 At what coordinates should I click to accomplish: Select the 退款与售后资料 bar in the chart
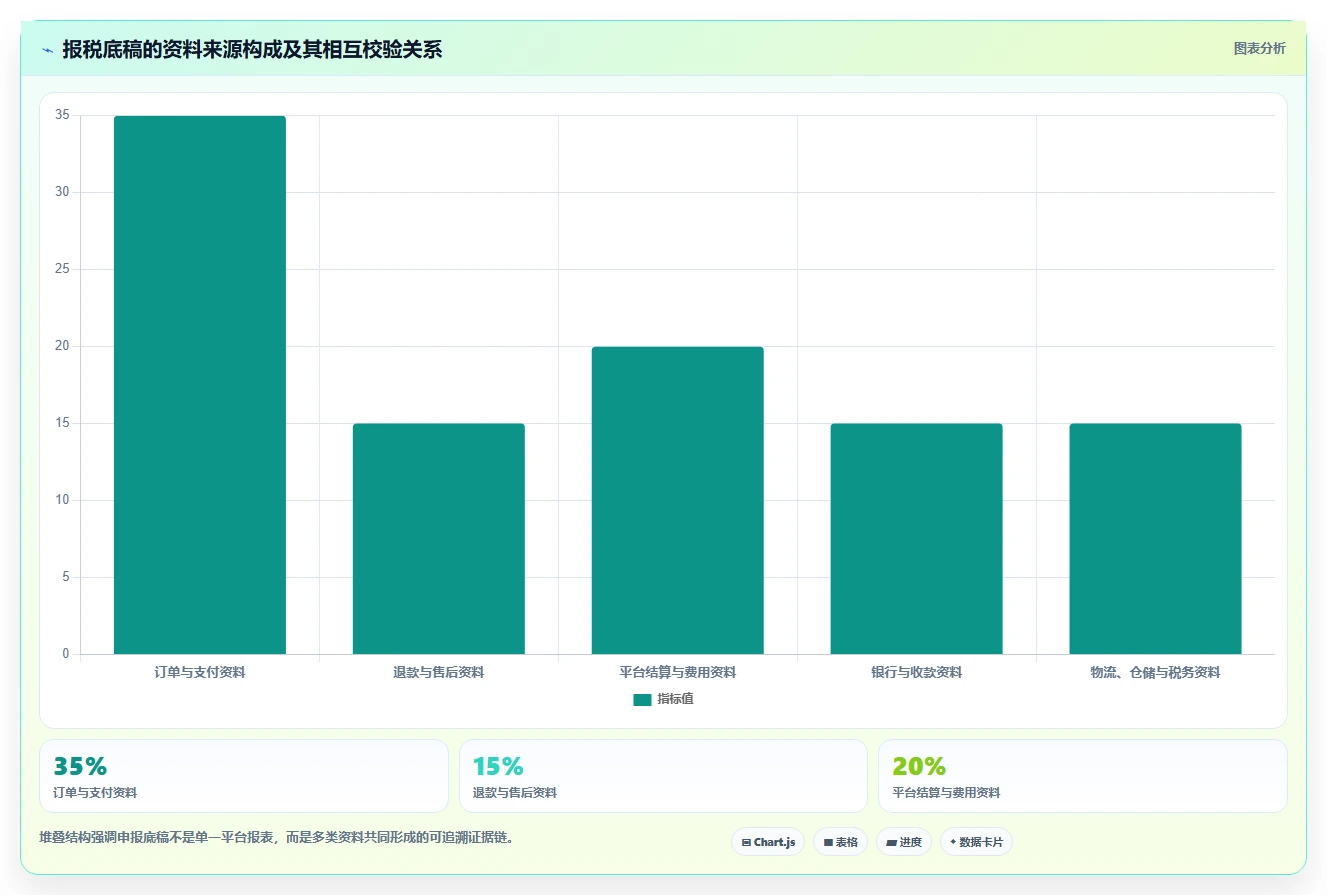pos(439,539)
